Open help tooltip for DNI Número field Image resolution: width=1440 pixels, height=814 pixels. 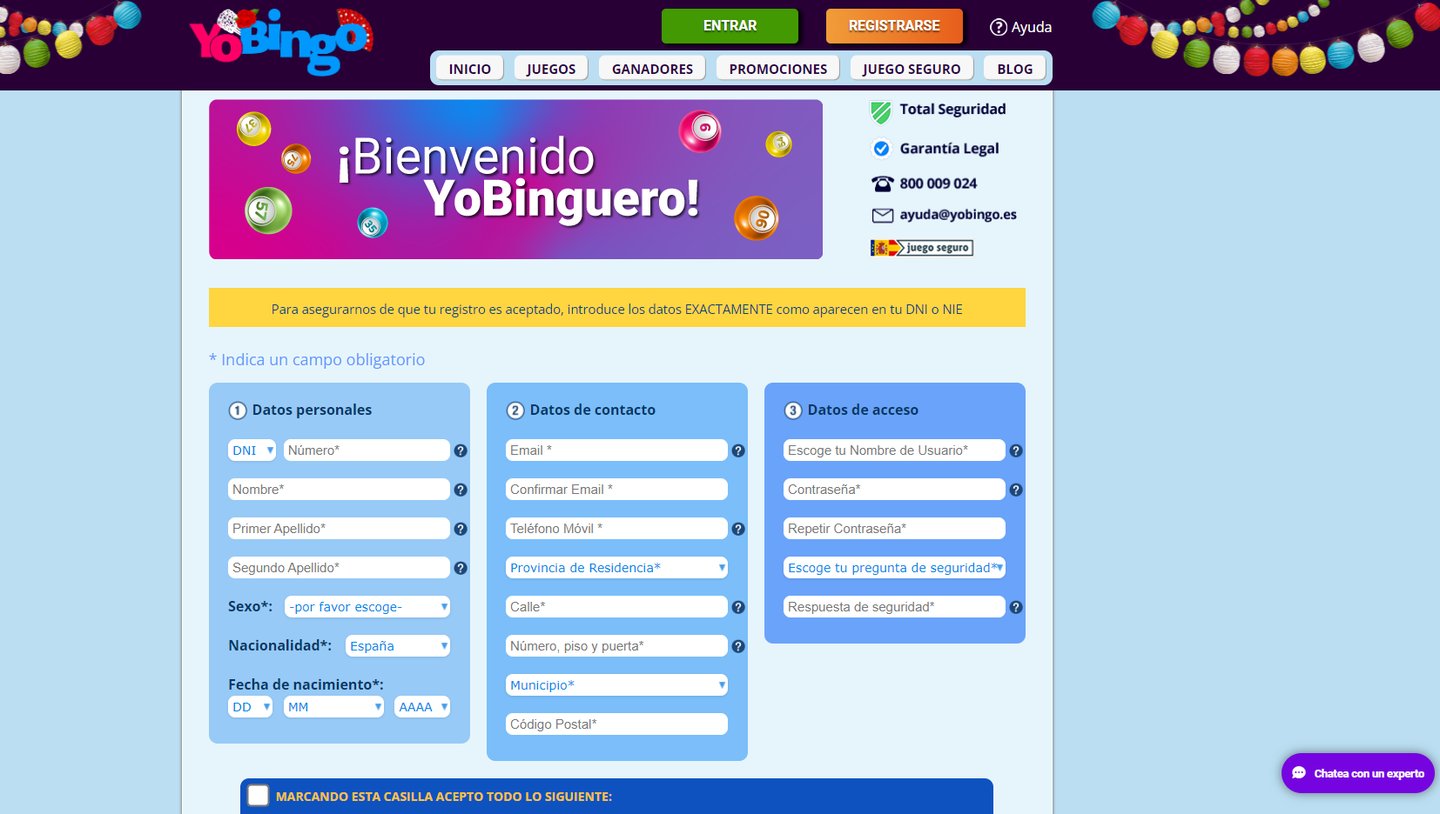tap(460, 451)
